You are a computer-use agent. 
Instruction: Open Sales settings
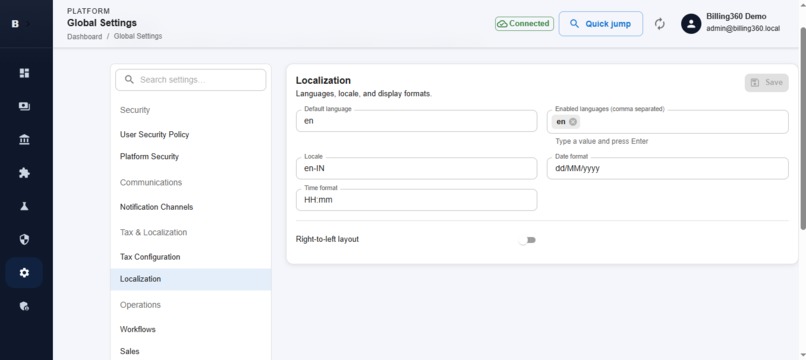pos(191,351)
